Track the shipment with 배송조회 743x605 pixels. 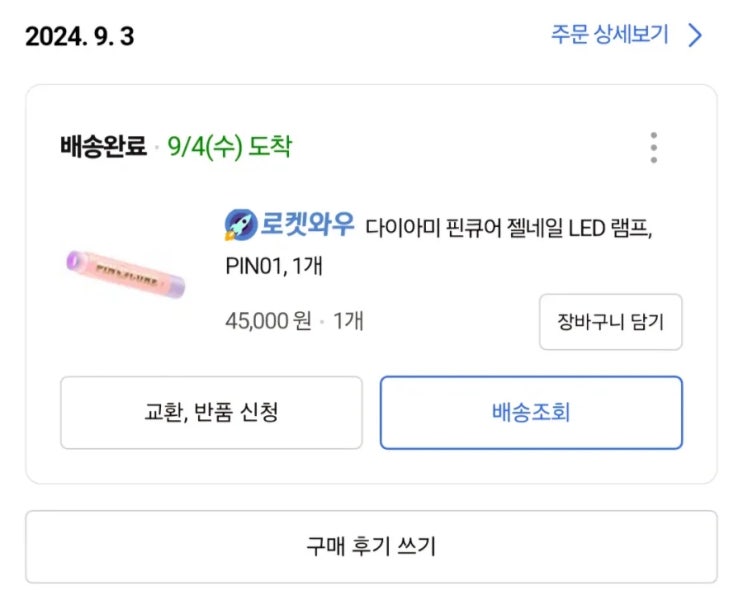(x=531, y=412)
